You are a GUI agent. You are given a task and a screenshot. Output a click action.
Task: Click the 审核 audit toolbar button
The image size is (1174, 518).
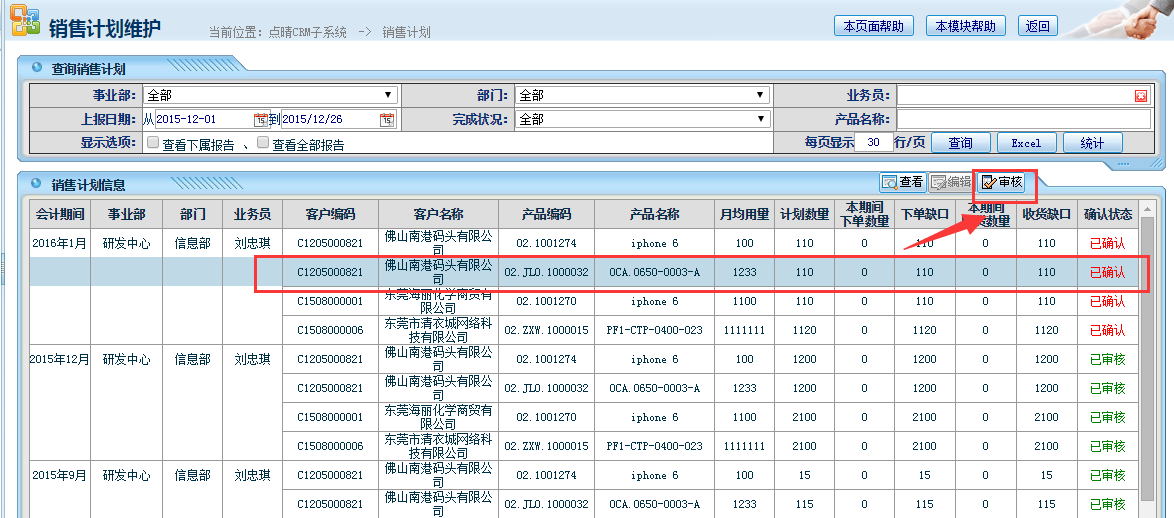tap(1002, 182)
